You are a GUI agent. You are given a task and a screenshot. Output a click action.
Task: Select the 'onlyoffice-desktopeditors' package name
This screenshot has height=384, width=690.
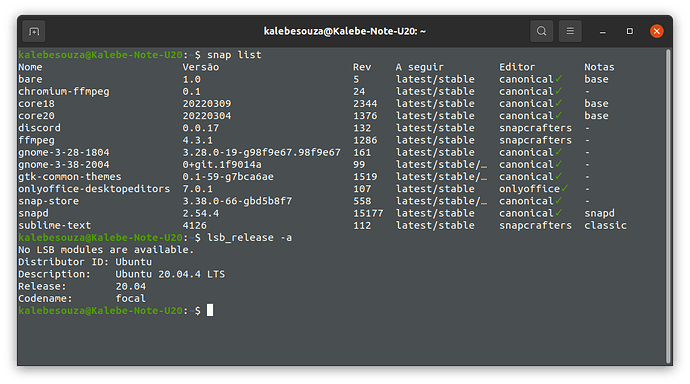point(94,189)
